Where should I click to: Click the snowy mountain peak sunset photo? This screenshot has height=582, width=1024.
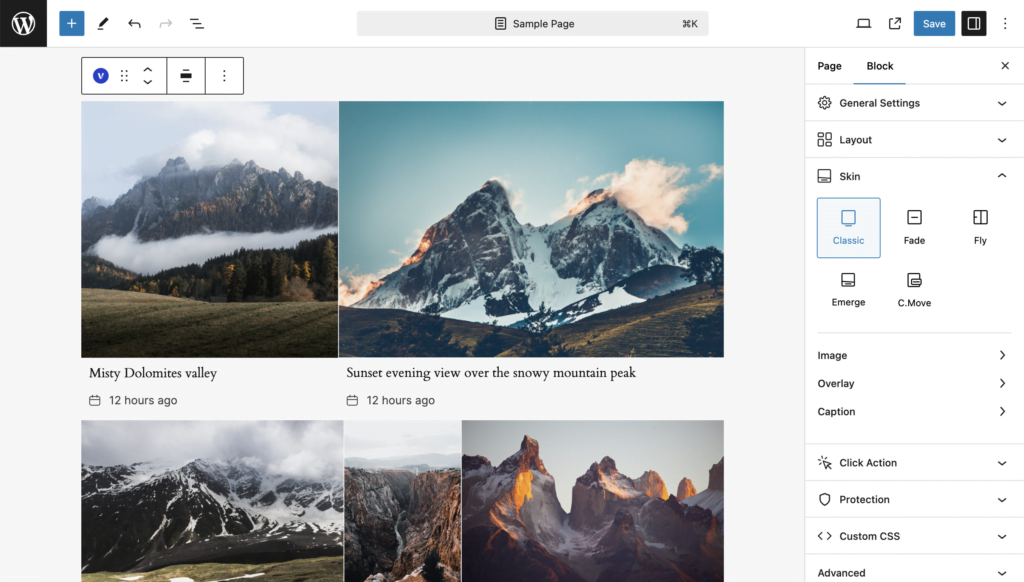coord(531,229)
